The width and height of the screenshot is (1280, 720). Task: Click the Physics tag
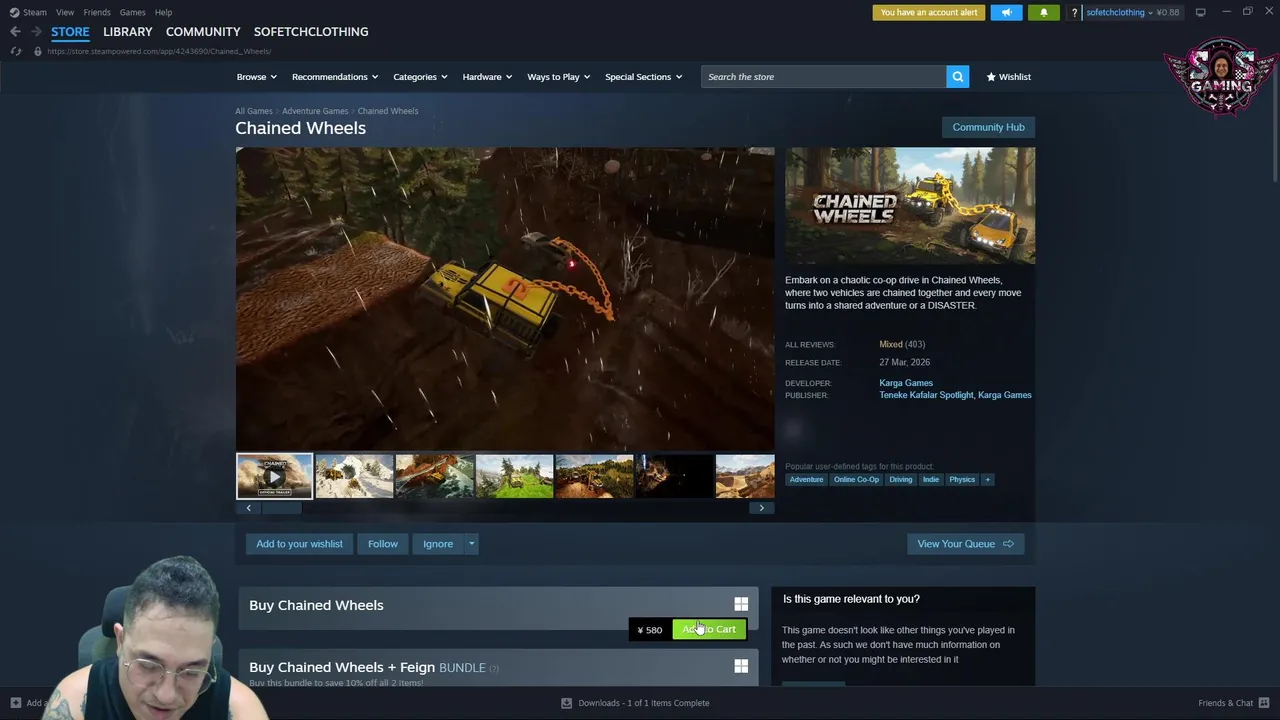click(962, 480)
